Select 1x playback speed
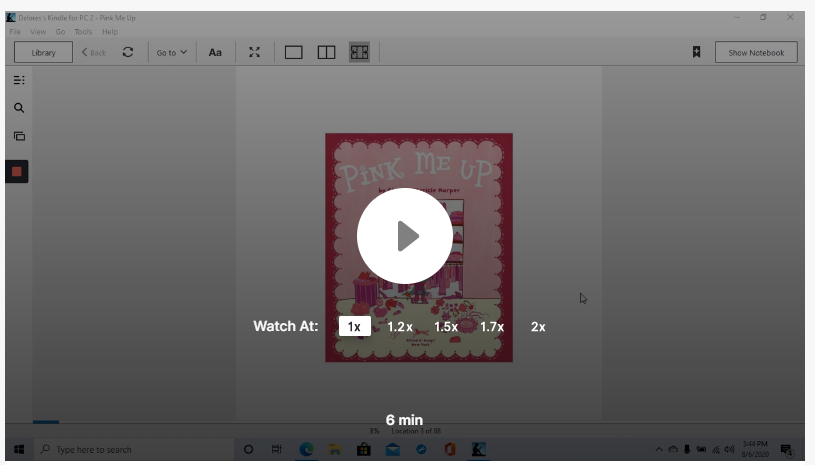The image size is (815, 465). pyautogui.click(x=354, y=326)
